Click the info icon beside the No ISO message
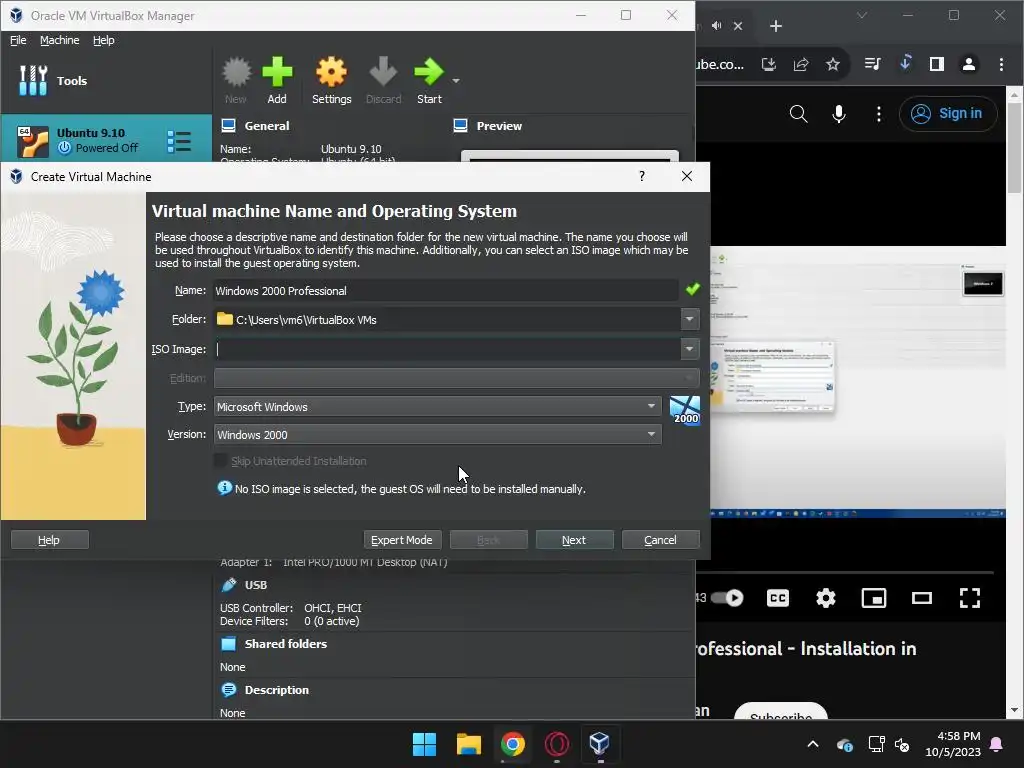Viewport: 1024px width, 768px height. [224, 488]
